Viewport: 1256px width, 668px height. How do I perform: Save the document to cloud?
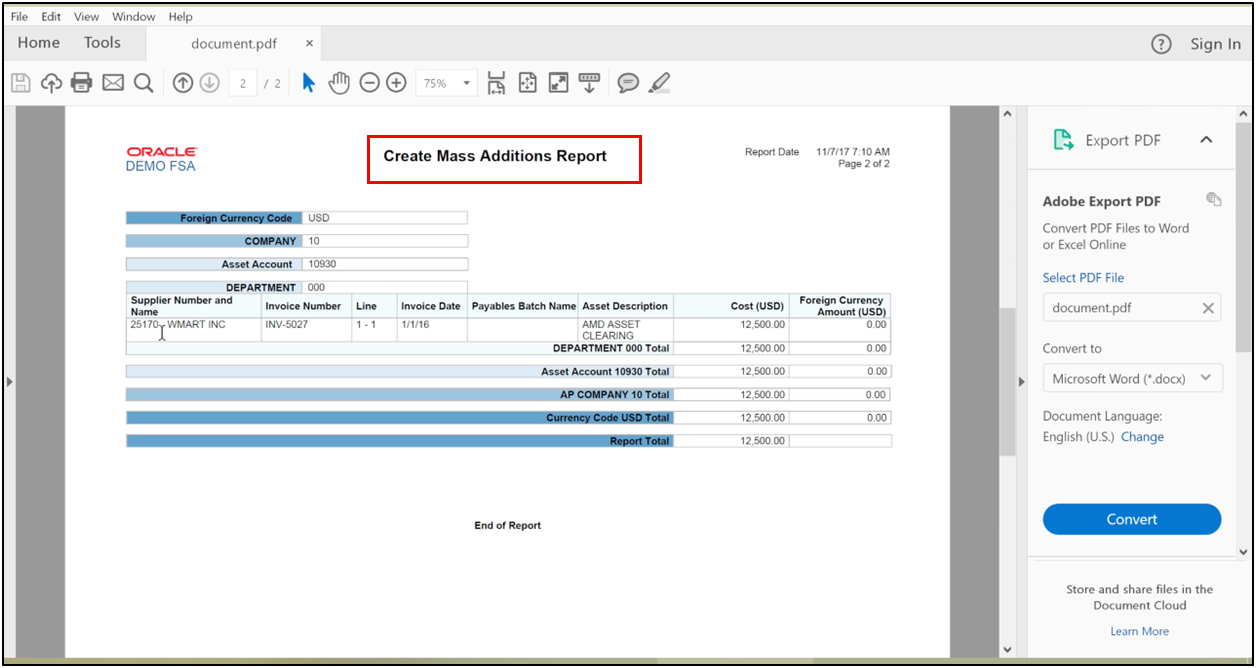[51, 82]
